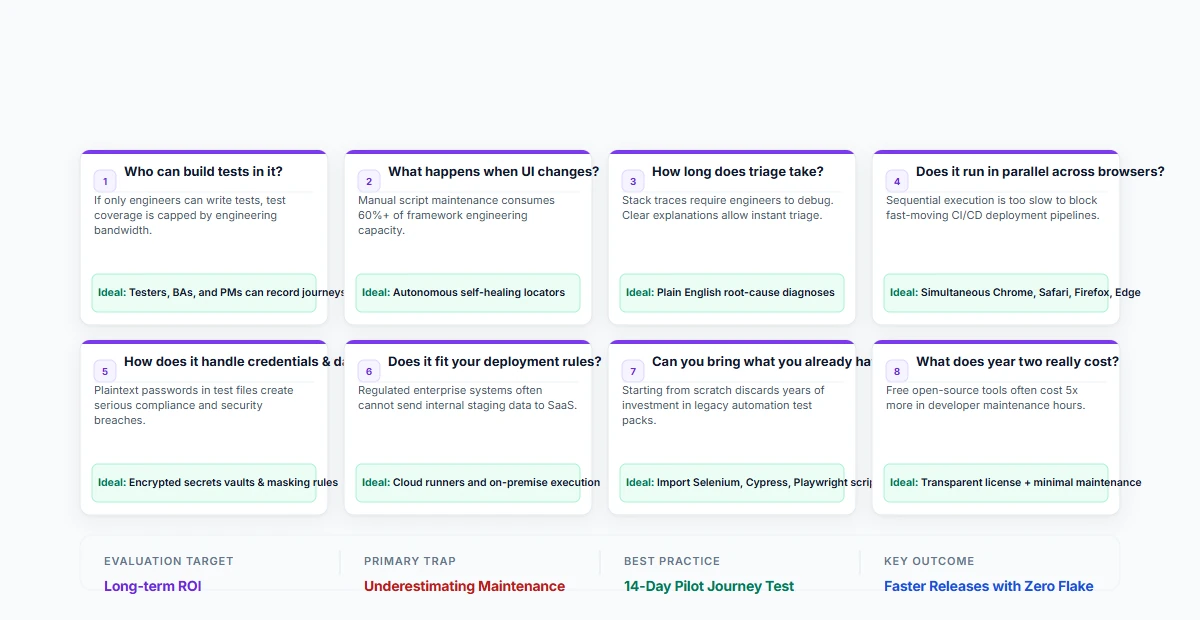Click Ideal box 'Import Selenium, Cypress, Playwright'
The height and width of the screenshot is (620, 1200).
(x=732, y=483)
